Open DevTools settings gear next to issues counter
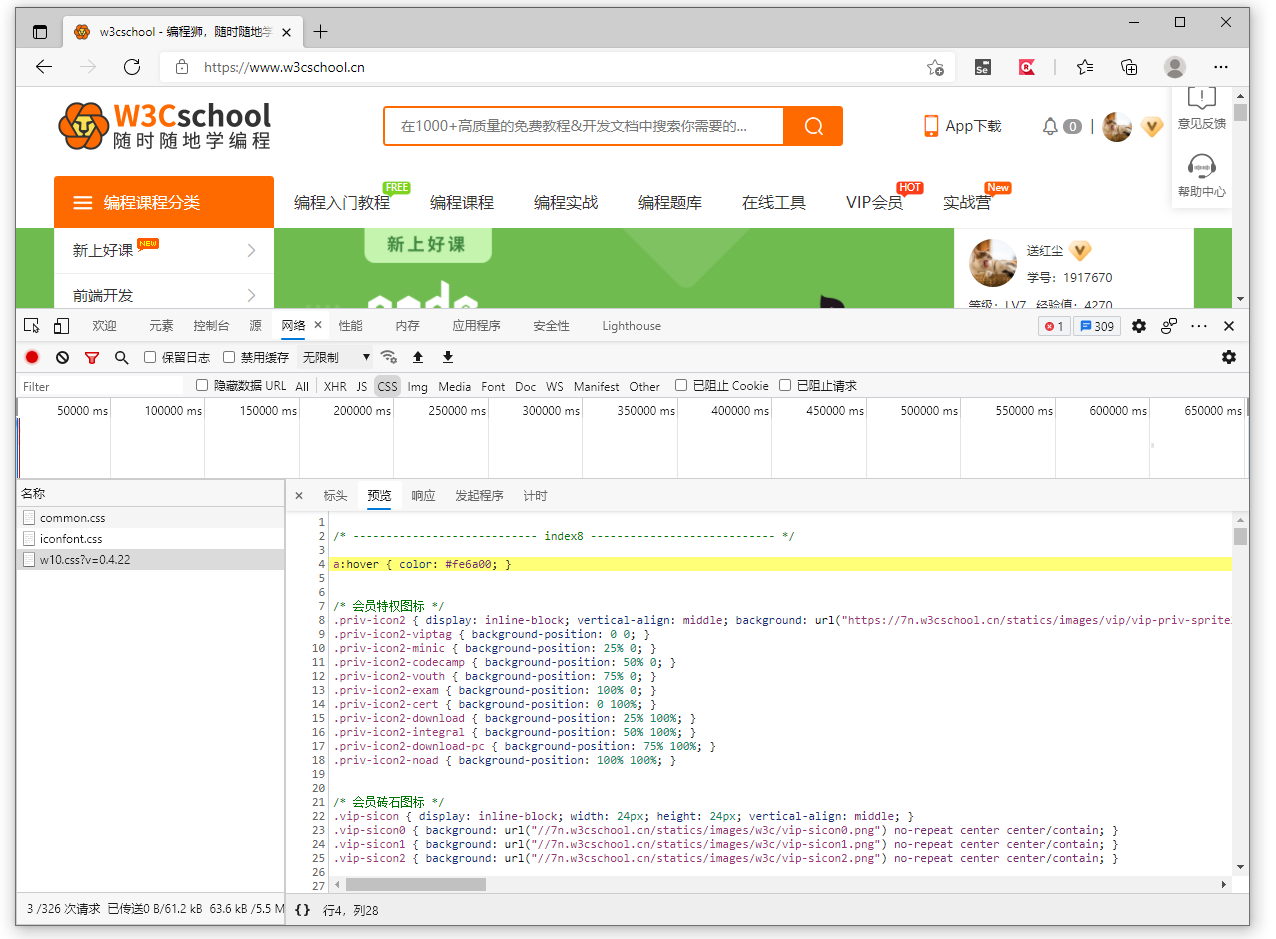Viewport: 1276px width, 939px height. pyautogui.click(x=1139, y=326)
